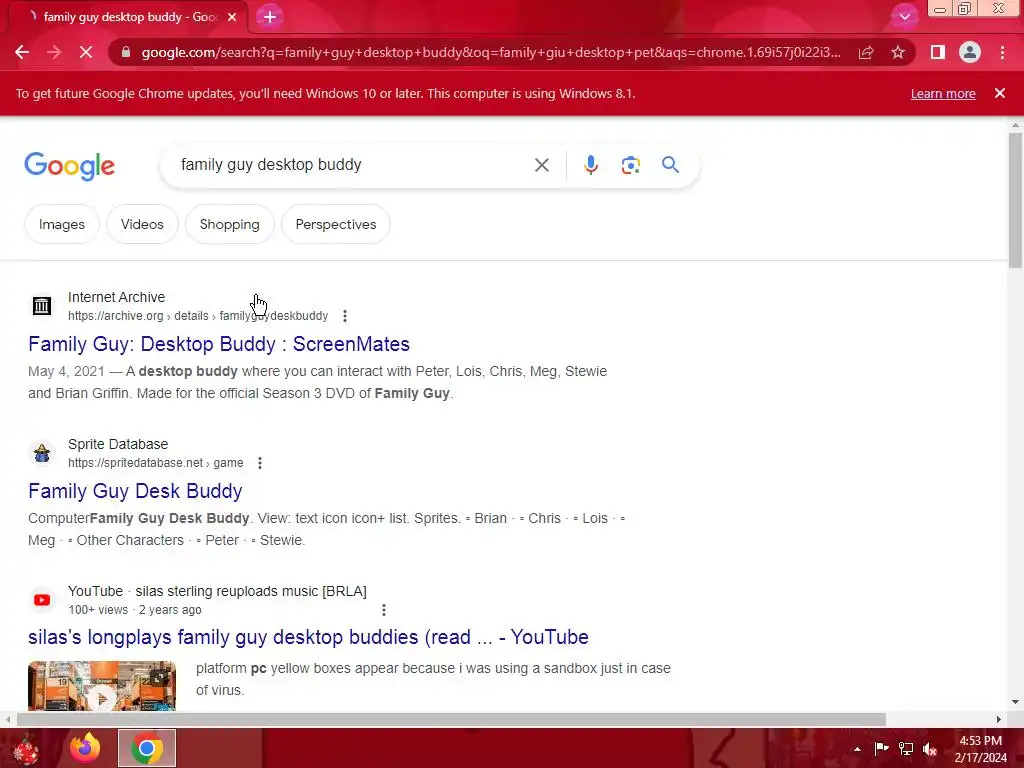Toggle the browser side panel
The width and height of the screenshot is (1024, 768).
[x=938, y=52]
